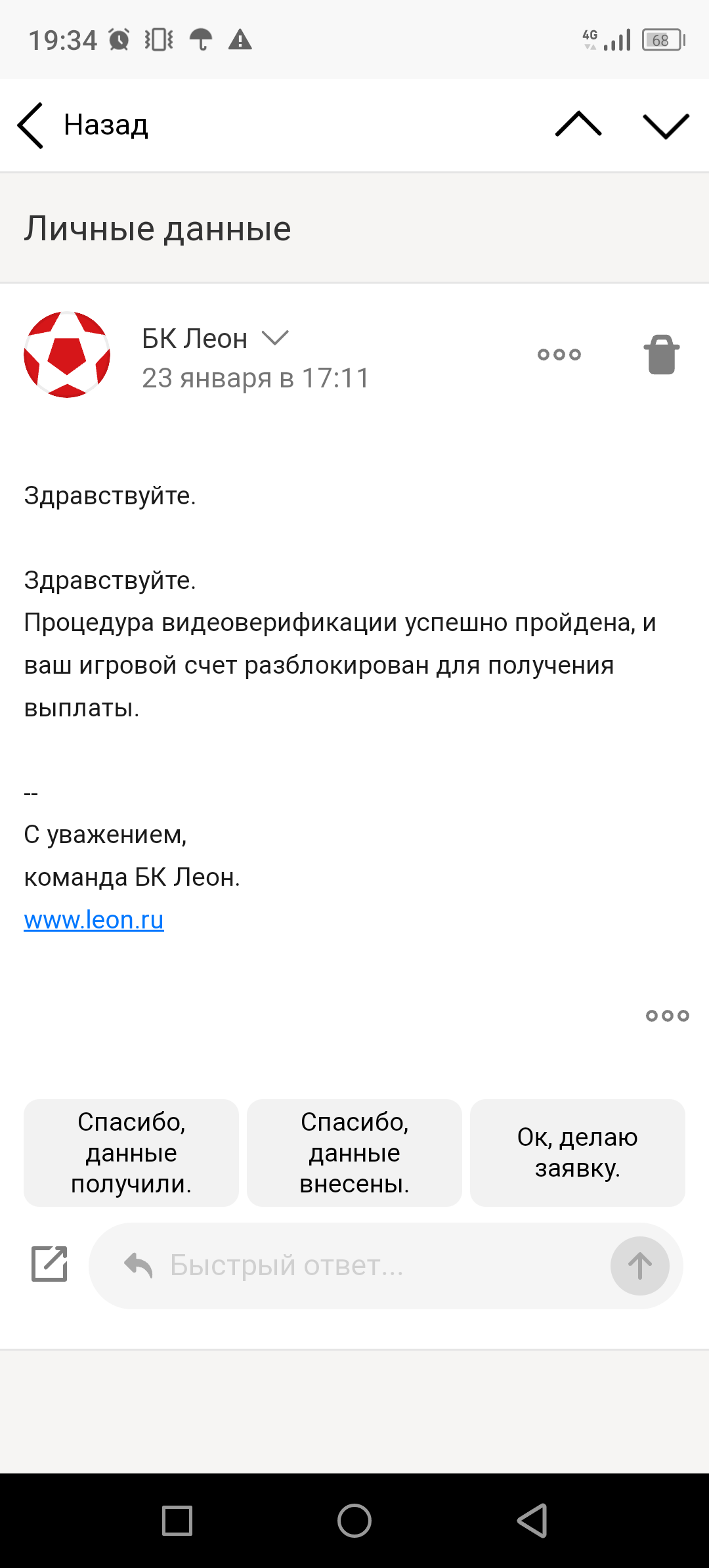This screenshot has width=709, height=1568.
Task: Choose quick reply "Спасибо, данные внесены."
Action: (x=354, y=1152)
